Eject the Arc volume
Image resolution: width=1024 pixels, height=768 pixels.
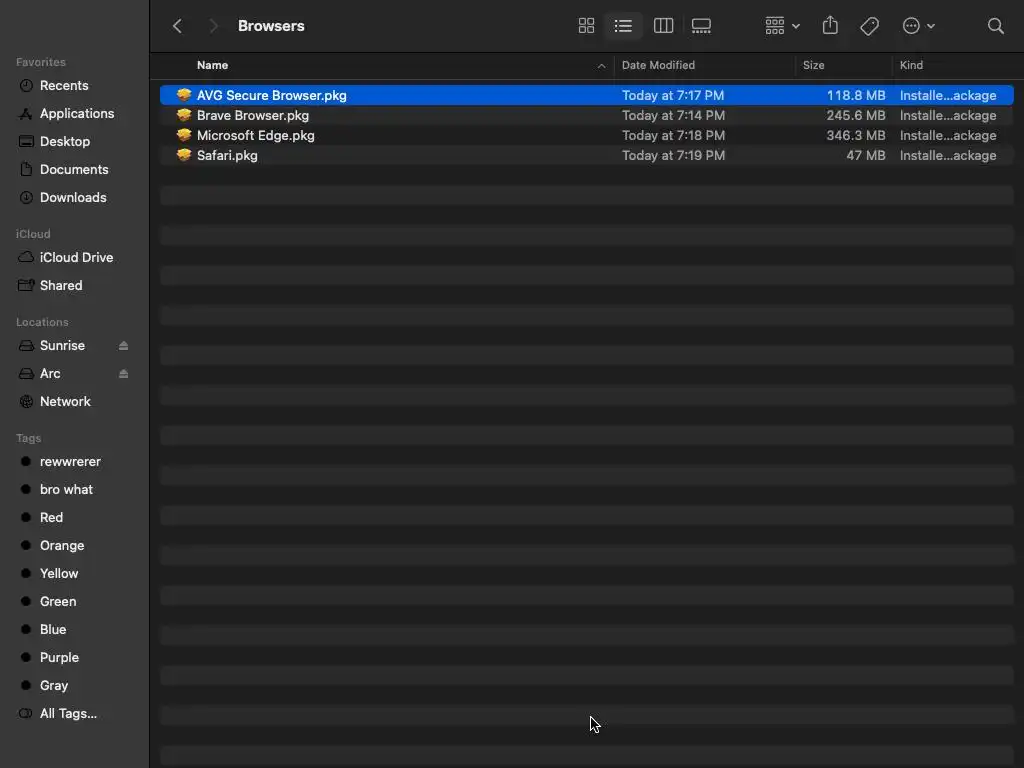(123, 374)
